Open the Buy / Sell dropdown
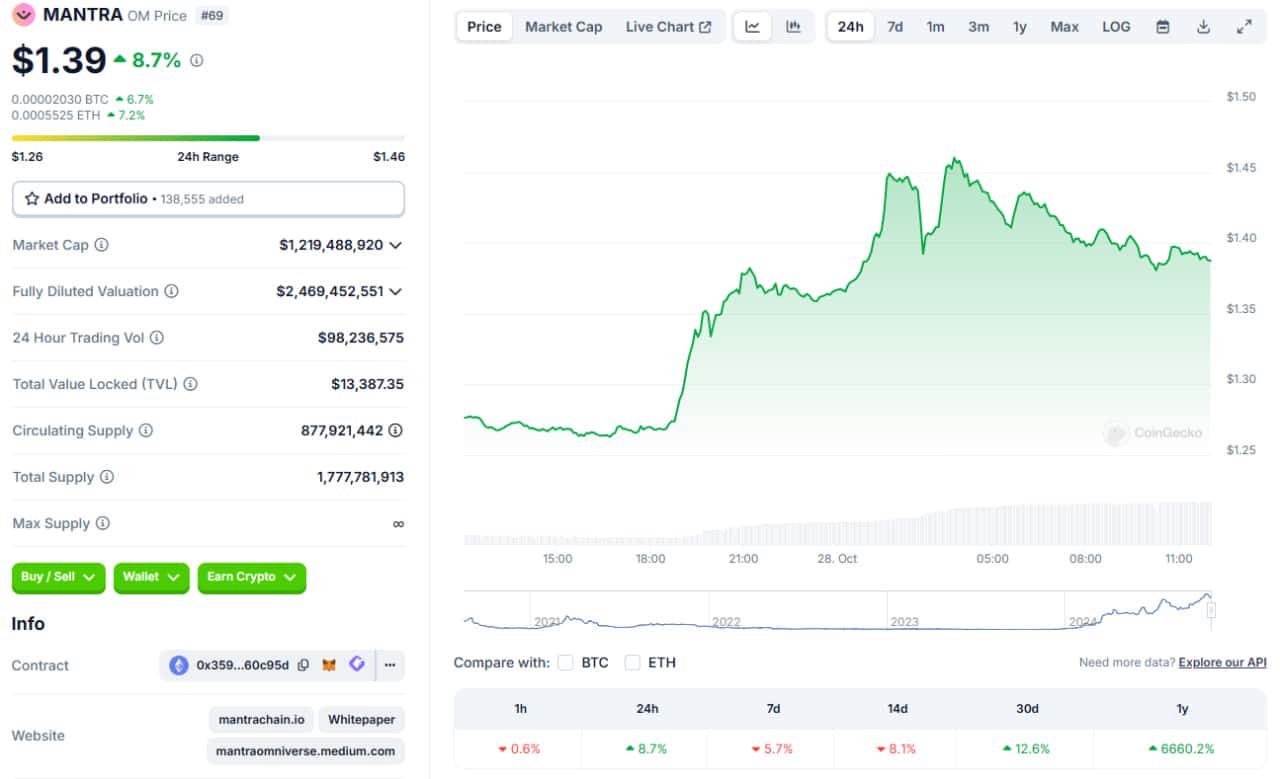 pos(59,577)
